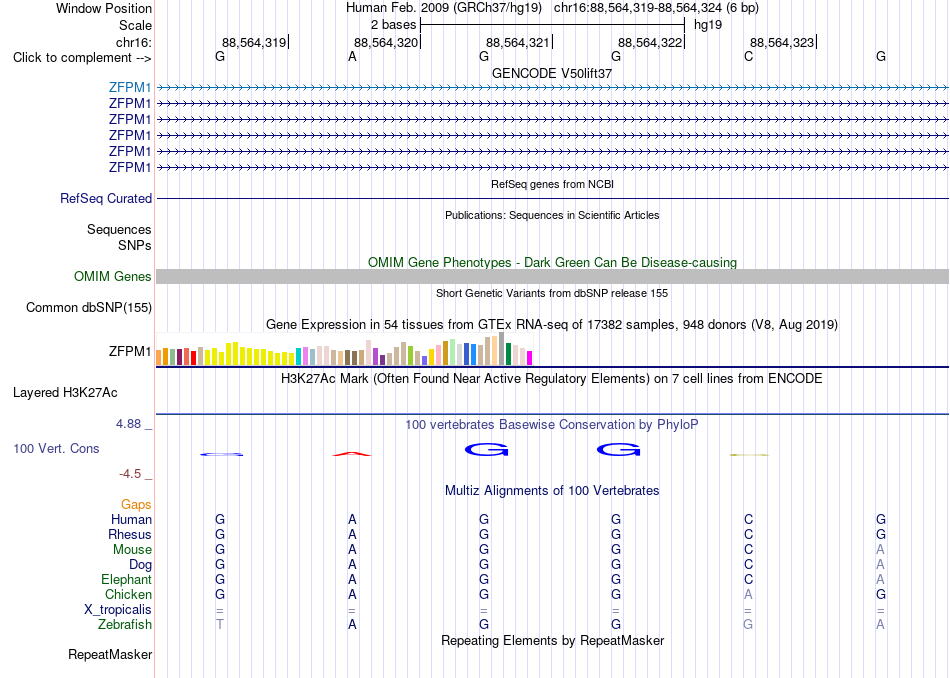950x678 pixels.
Task: Select the Elephant alignment row label
Action: [x=127, y=580]
